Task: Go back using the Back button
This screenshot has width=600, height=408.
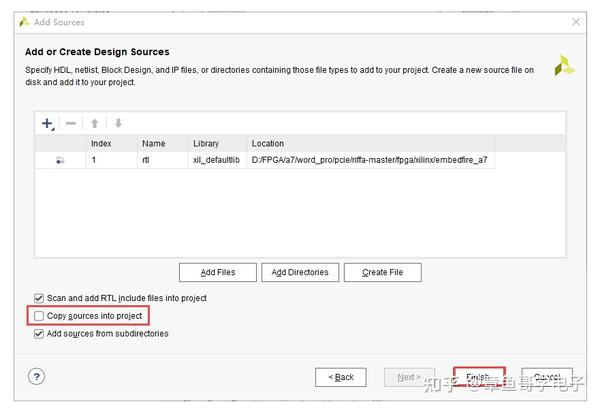Action: click(341, 377)
